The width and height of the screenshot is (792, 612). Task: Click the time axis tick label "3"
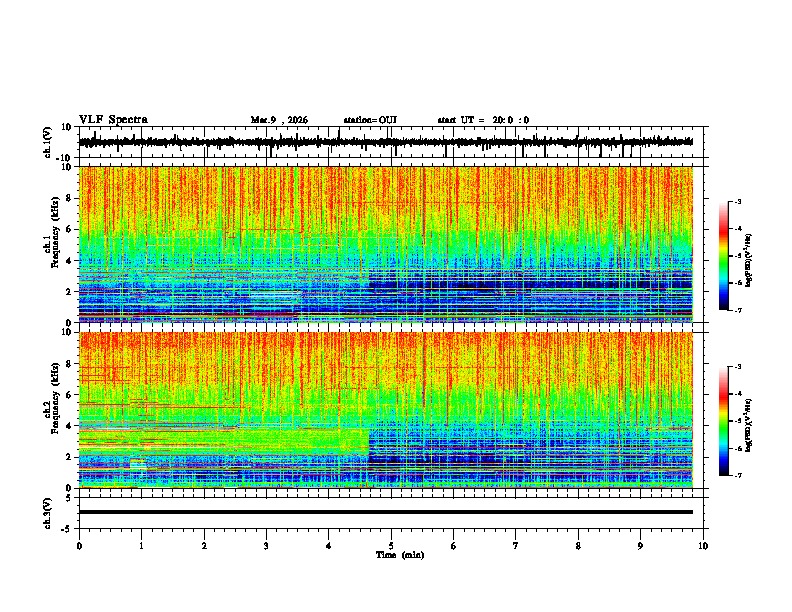coord(266,546)
